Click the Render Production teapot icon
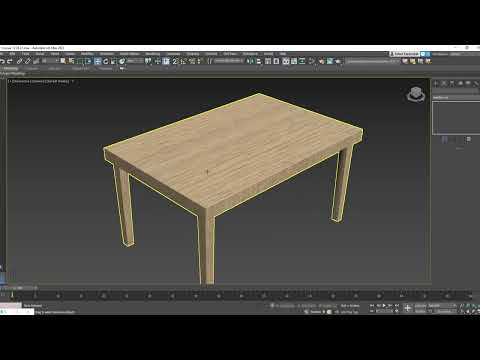This screenshot has width=480, height=360. (x=338, y=61)
